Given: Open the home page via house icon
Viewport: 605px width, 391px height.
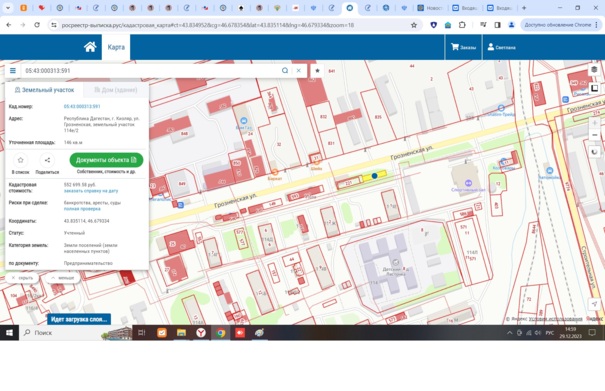Looking at the screenshot, I should coord(90,47).
